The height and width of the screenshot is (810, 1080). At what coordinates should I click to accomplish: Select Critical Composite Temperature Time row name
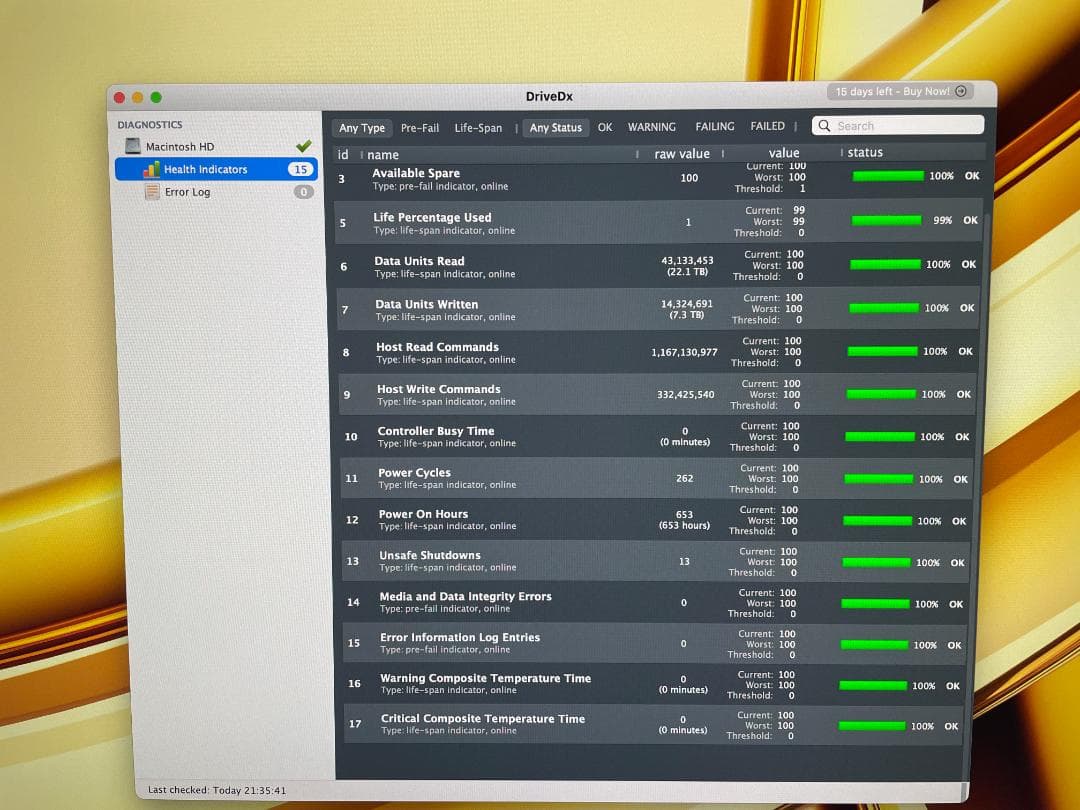tap(483, 719)
